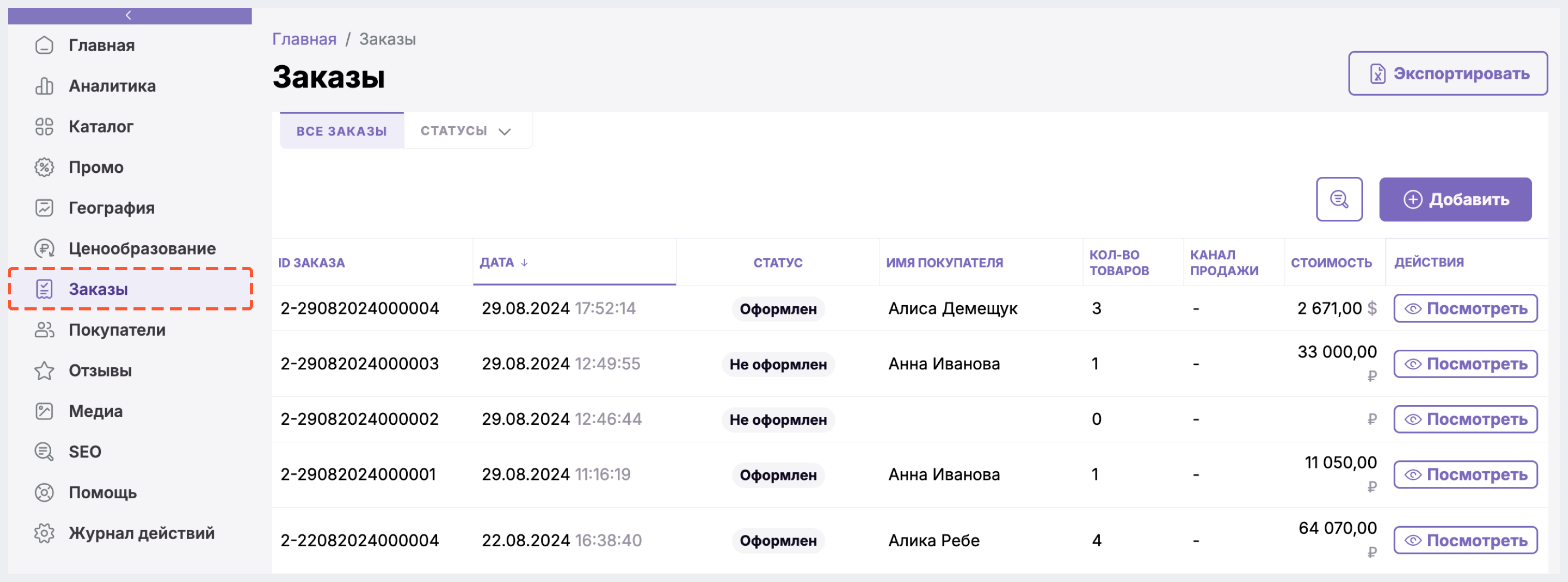The image size is (1568, 582).
Task: Go to Каталог section
Action: (101, 127)
